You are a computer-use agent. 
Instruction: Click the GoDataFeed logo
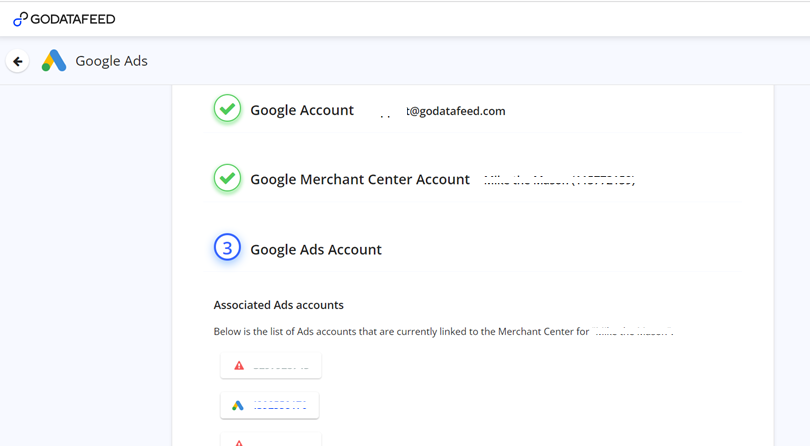[x=64, y=19]
